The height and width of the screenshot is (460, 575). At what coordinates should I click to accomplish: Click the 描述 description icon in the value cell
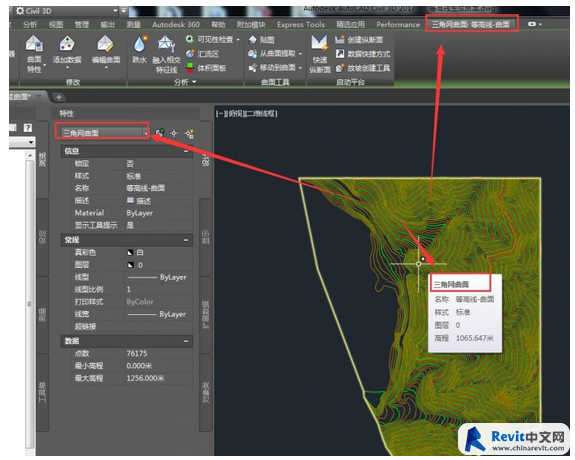click(130, 200)
